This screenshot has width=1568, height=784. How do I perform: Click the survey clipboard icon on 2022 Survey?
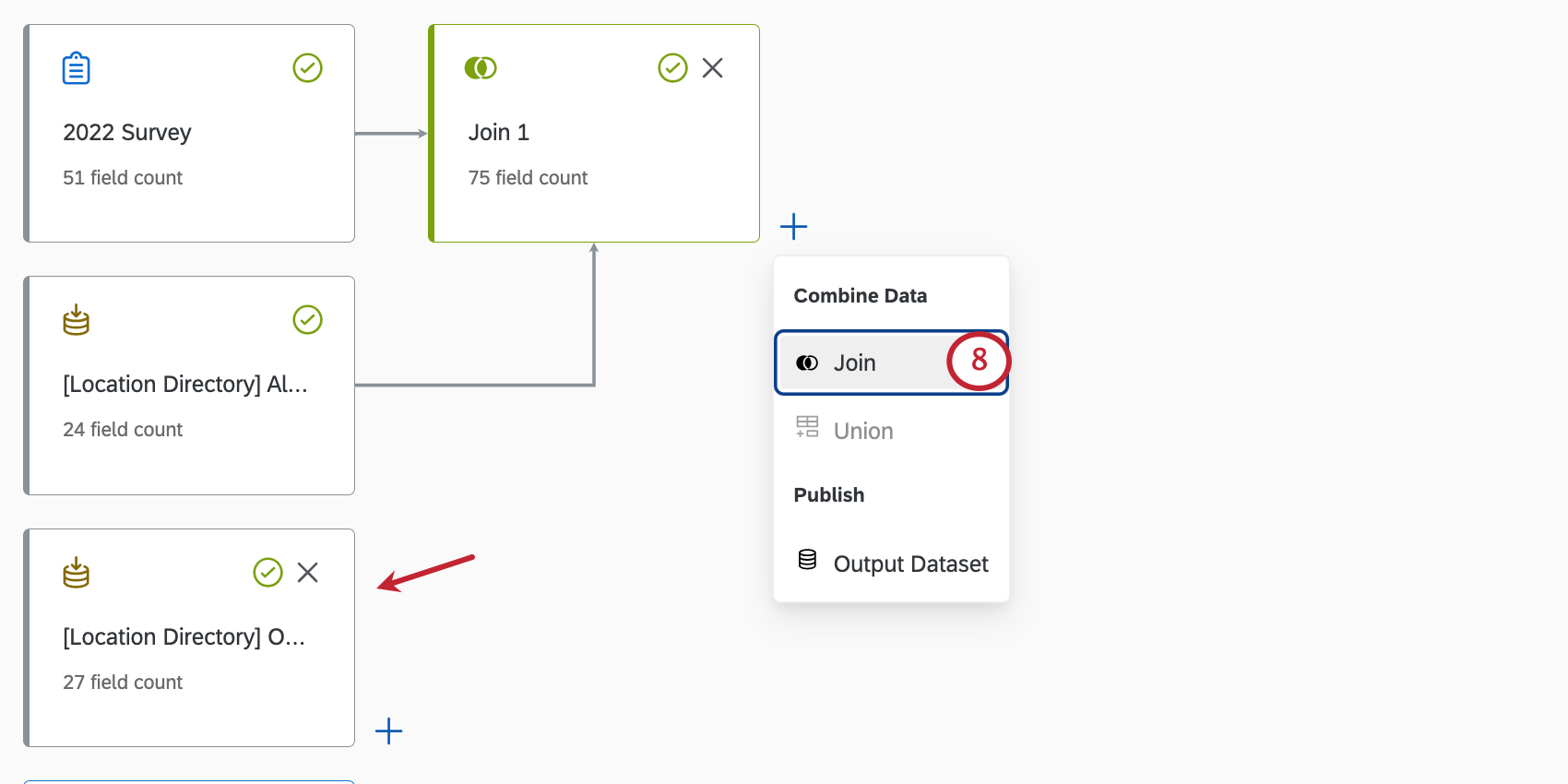point(76,68)
